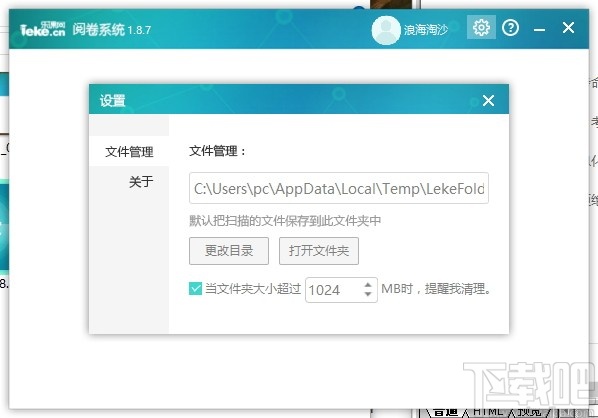Click the 默认把扫描的文件保存到此文件夹中 hint text
Screen dimensions: 598x418
(285, 220)
